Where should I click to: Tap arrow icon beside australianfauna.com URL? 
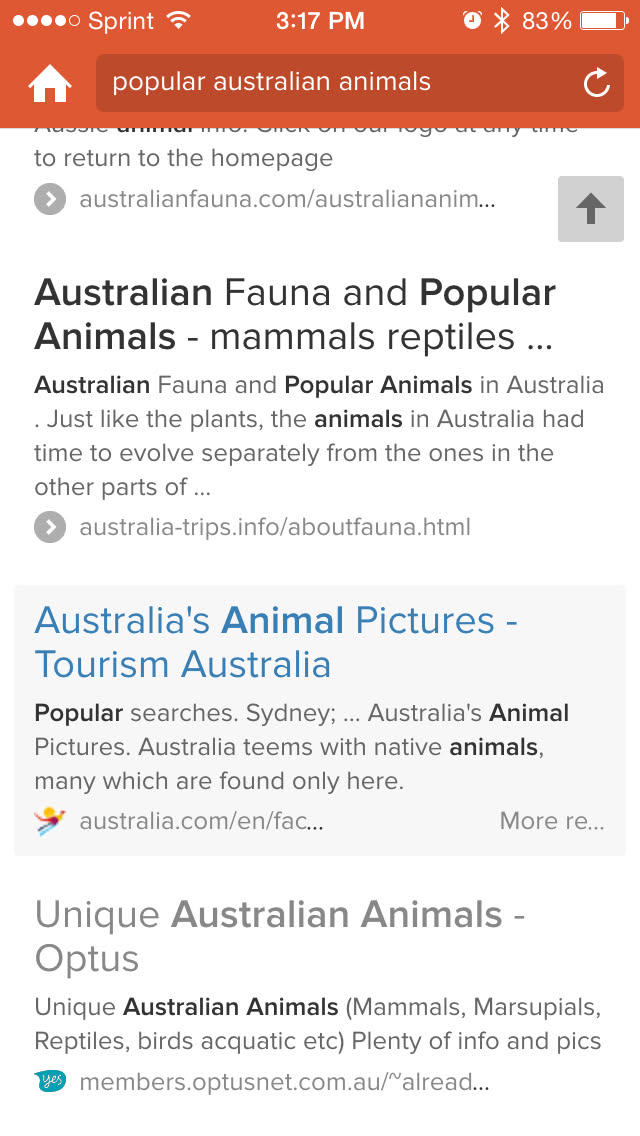pos(49,199)
